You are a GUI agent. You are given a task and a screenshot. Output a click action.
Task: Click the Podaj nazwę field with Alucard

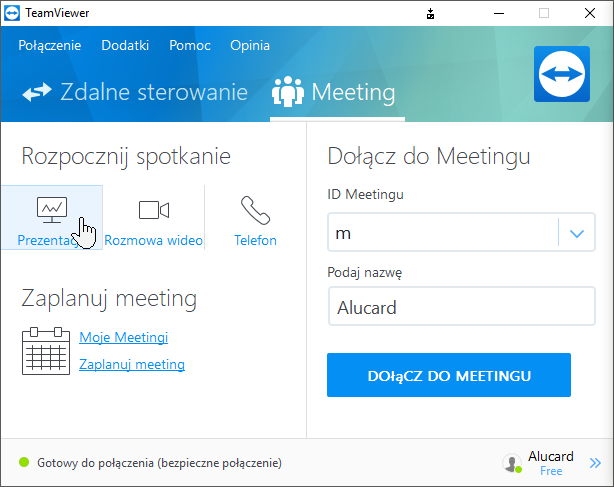click(x=449, y=308)
